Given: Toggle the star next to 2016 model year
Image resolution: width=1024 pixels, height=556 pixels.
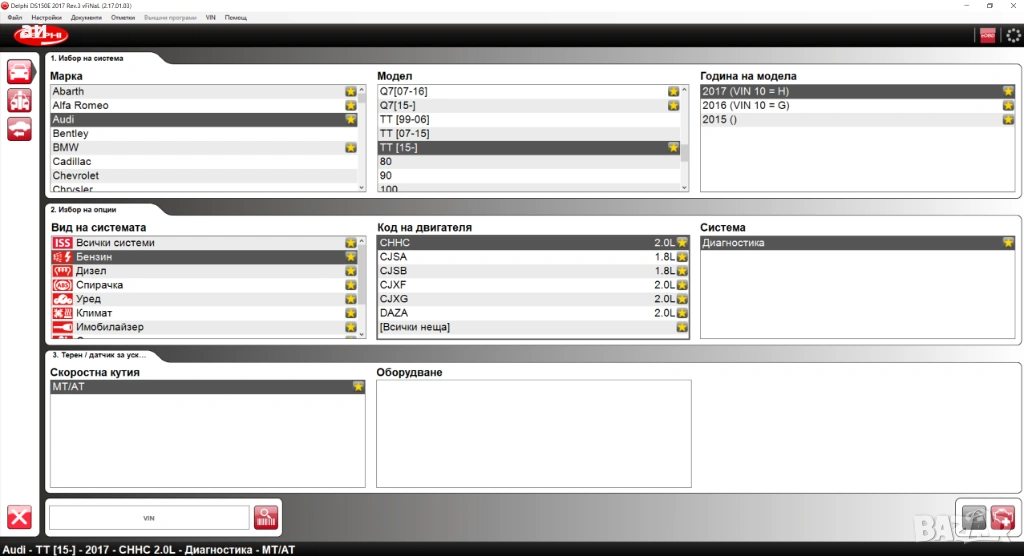Looking at the screenshot, I should point(1008,105).
